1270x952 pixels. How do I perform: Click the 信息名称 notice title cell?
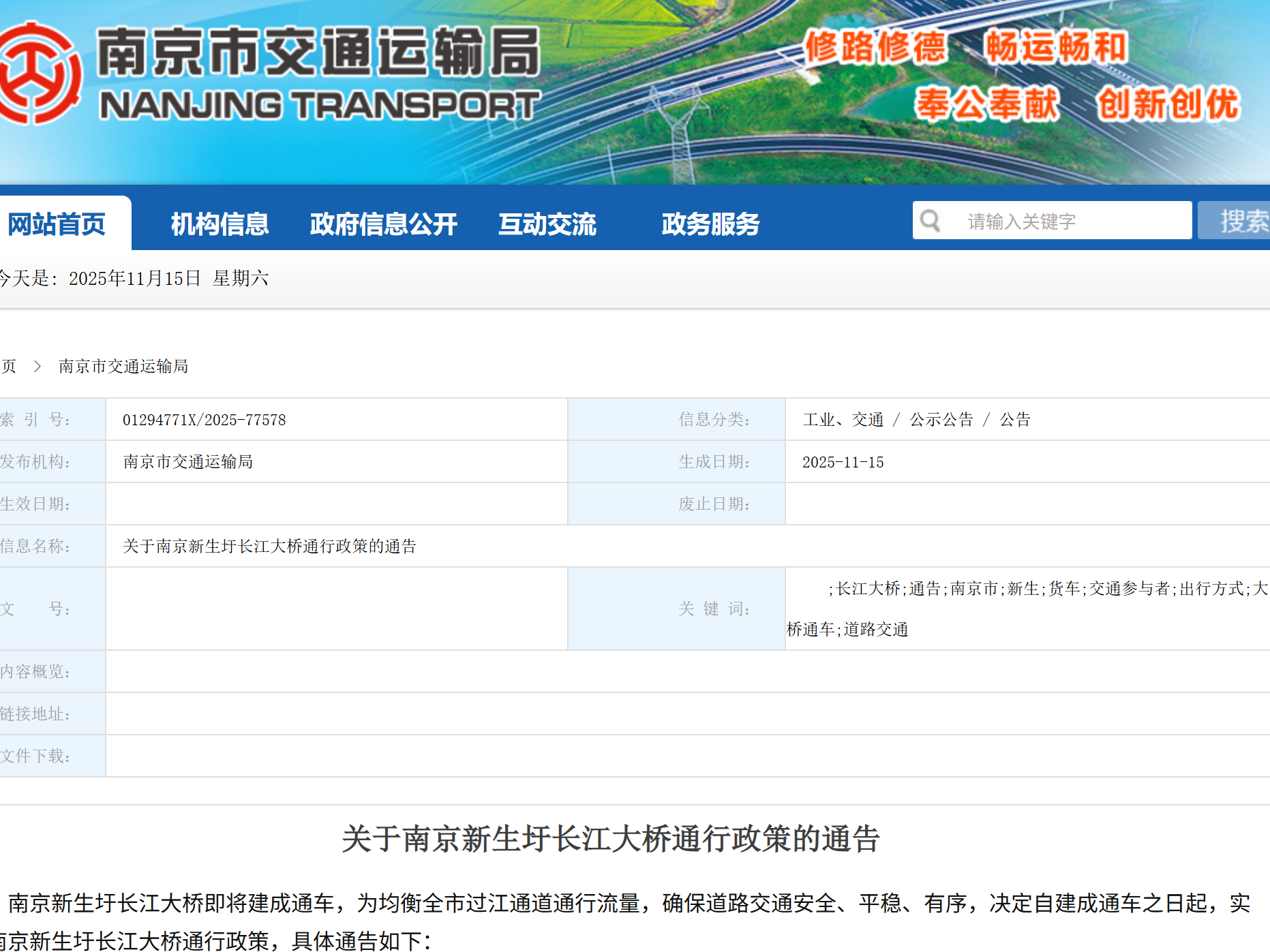click(269, 547)
